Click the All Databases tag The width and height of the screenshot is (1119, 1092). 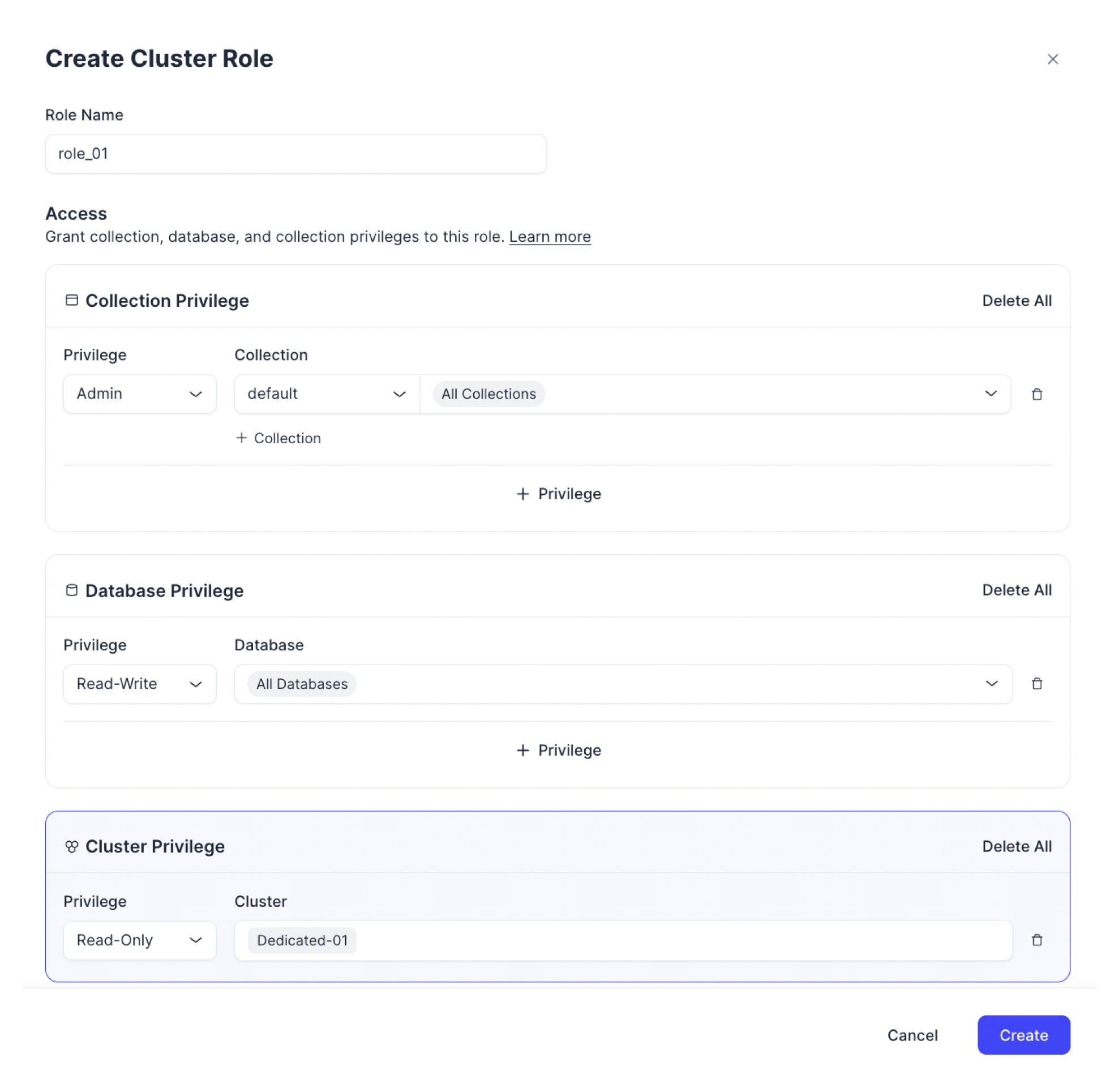click(x=302, y=685)
